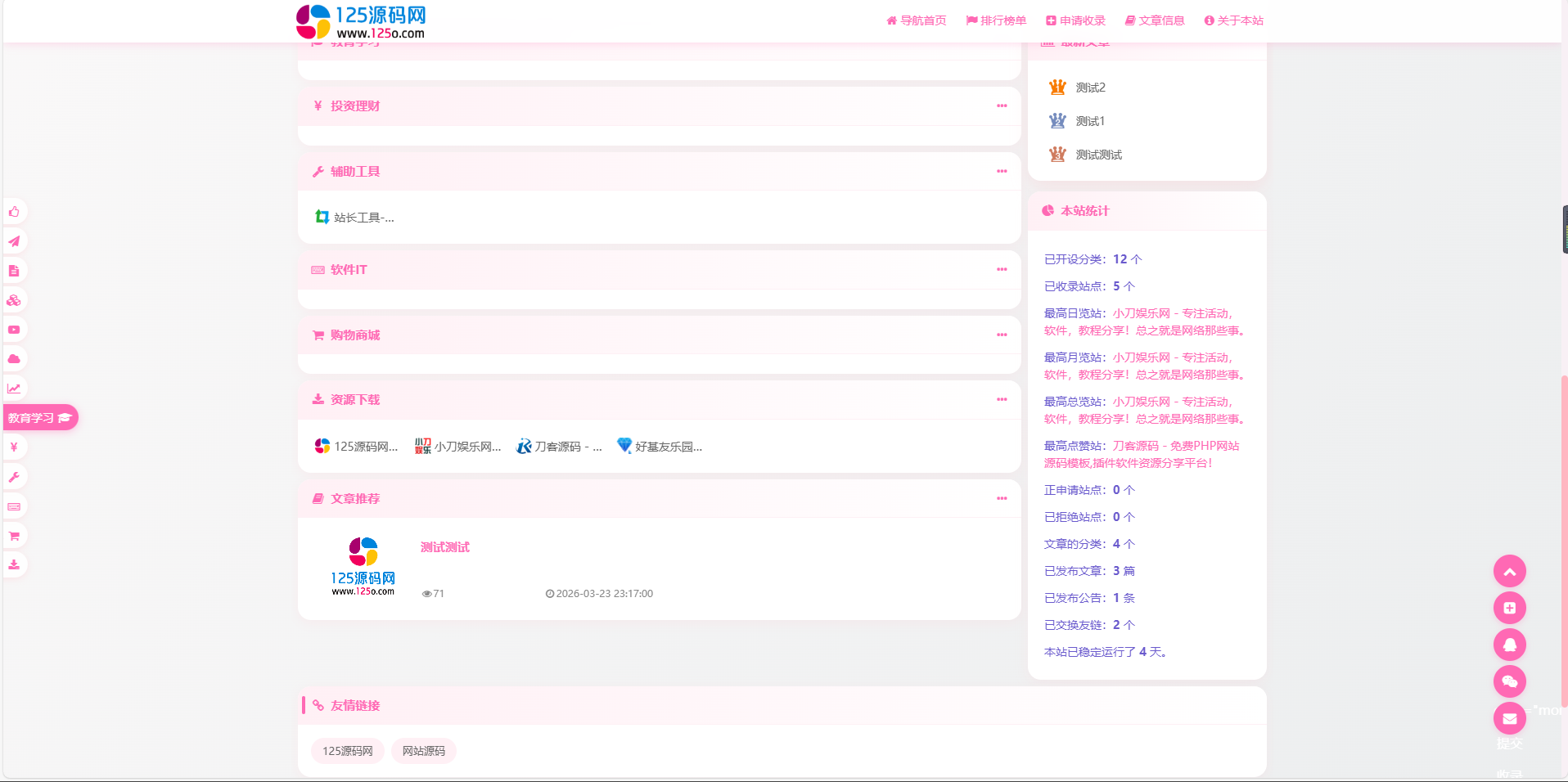Click the floating WeChat button
The height and width of the screenshot is (782, 1568).
click(x=1510, y=681)
